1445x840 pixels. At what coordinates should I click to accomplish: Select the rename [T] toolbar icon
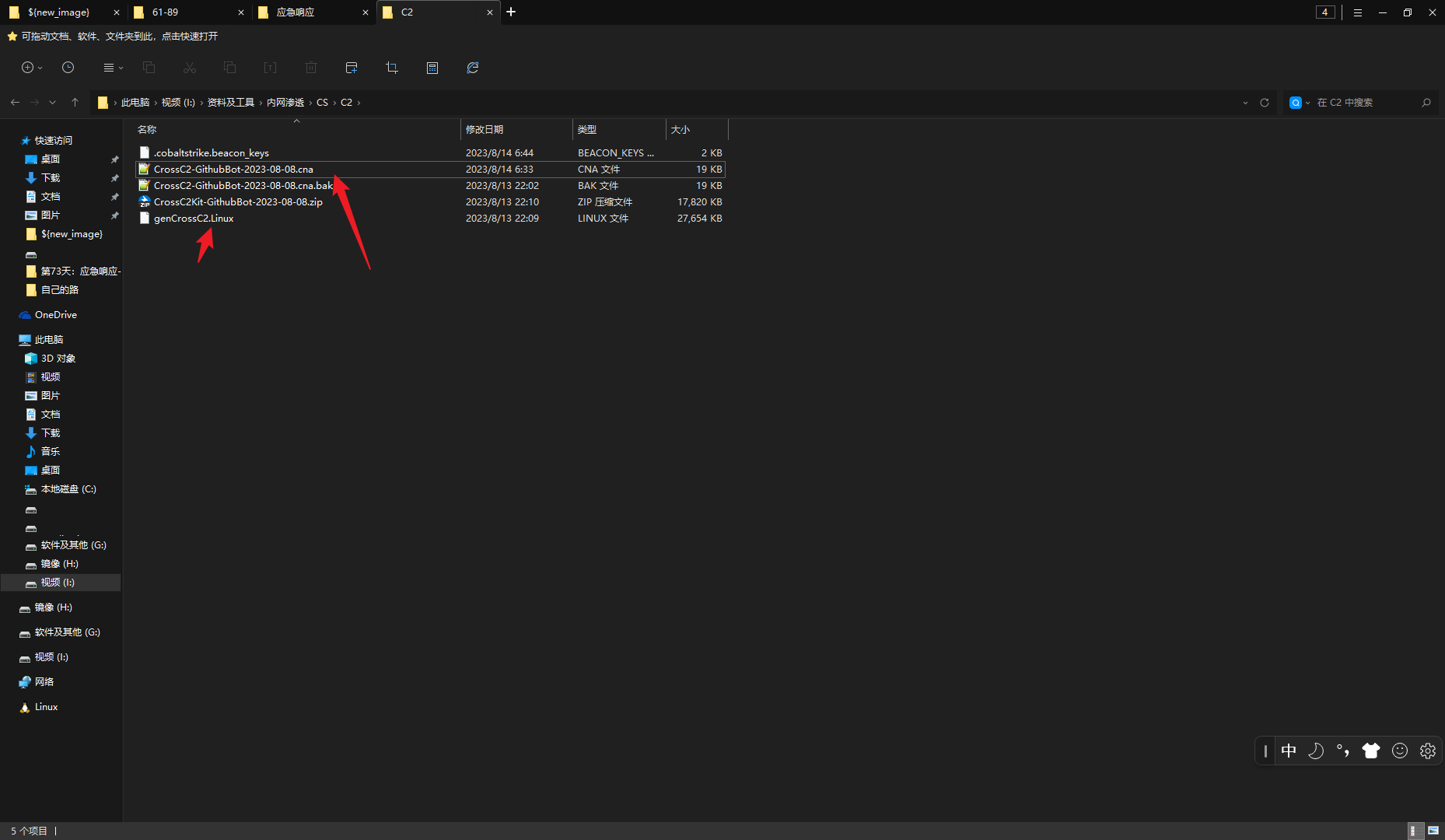tap(270, 68)
